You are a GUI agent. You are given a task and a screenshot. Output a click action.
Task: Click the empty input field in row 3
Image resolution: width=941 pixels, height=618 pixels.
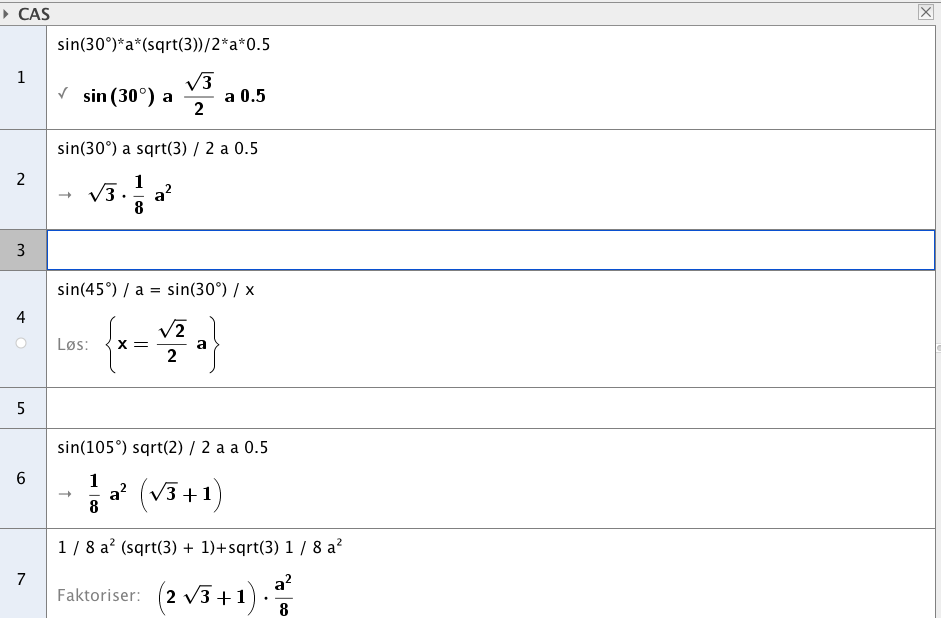pos(491,250)
